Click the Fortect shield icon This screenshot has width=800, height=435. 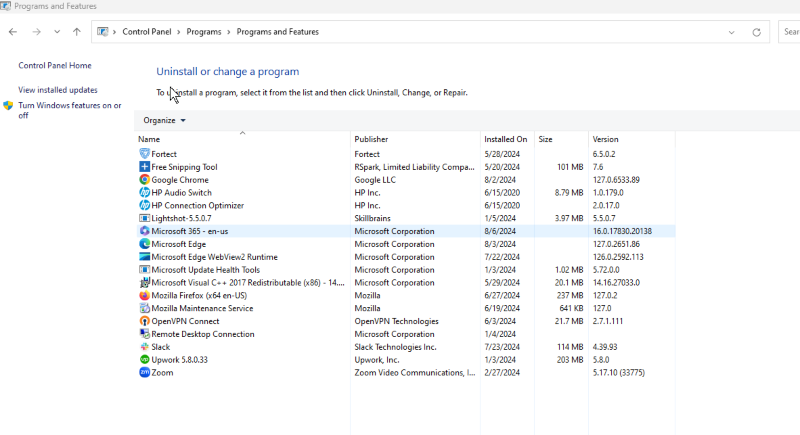[x=144, y=153]
